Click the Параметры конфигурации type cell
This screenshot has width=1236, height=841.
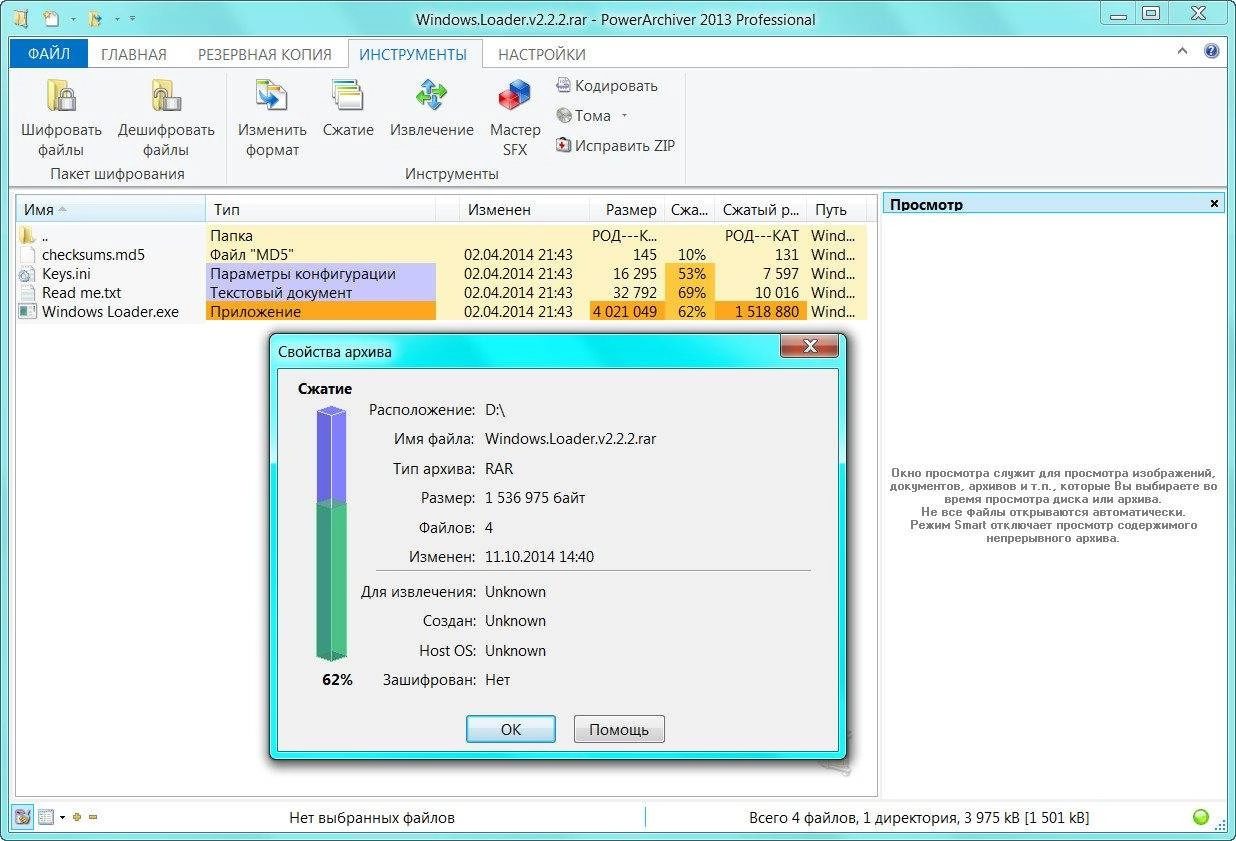click(x=321, y=274)
